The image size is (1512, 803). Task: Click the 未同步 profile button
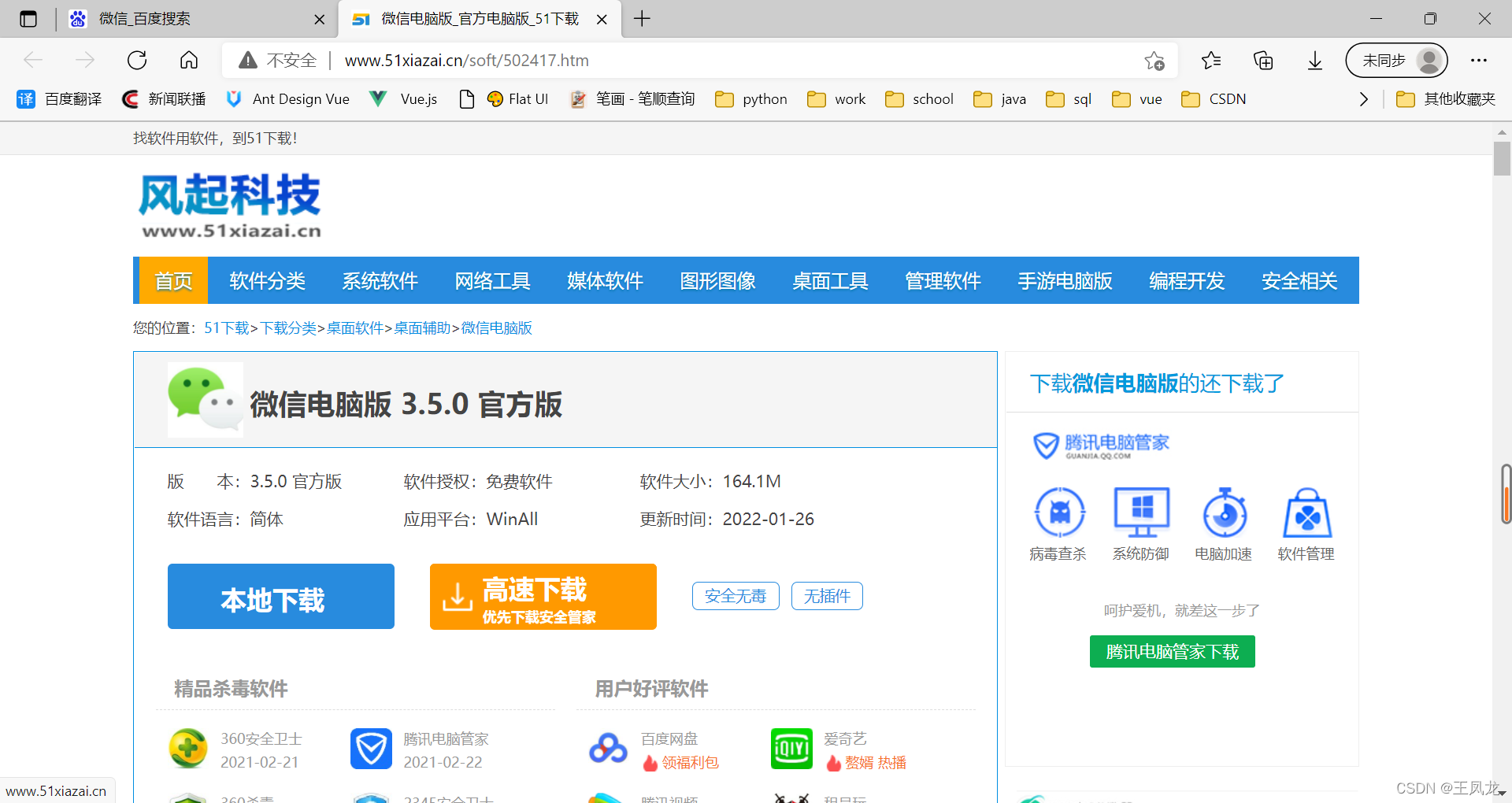coord(1396,61)
